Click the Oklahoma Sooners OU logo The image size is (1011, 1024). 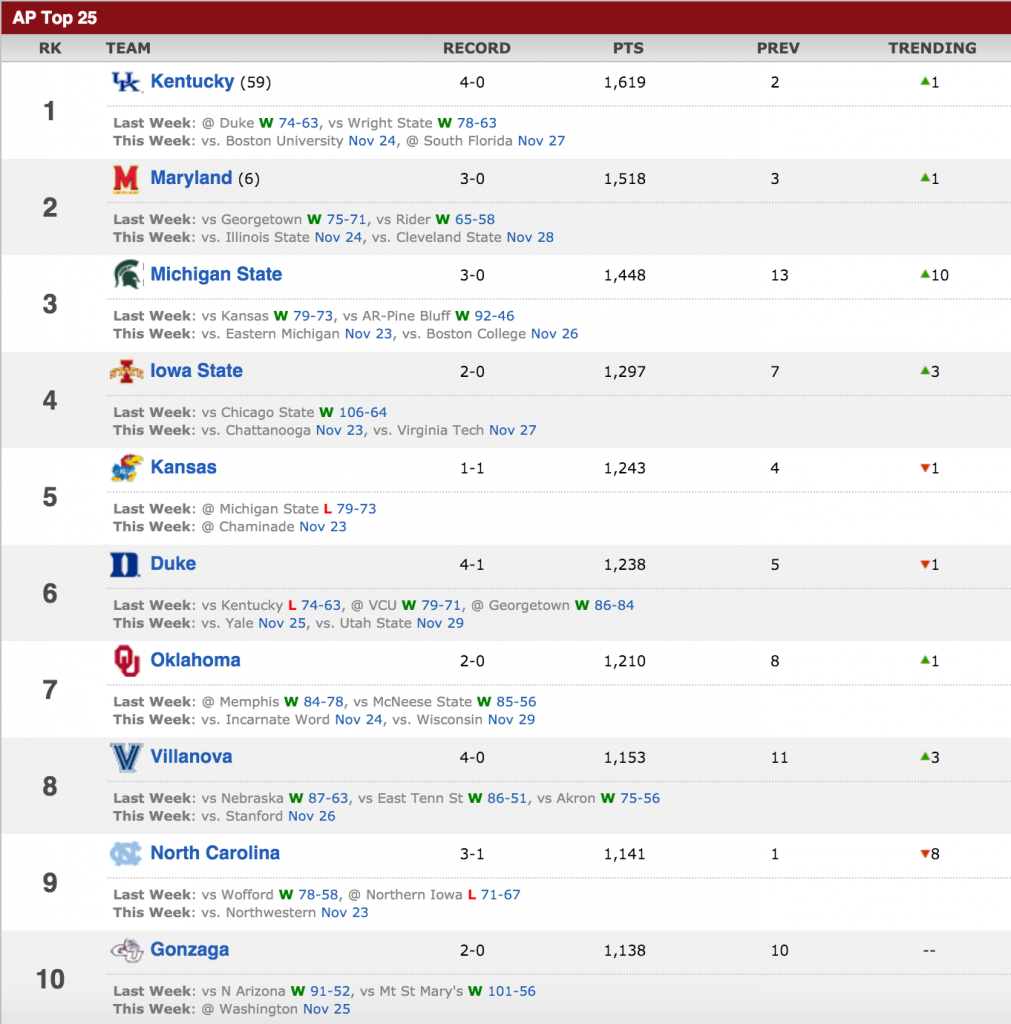coord(127,661)
